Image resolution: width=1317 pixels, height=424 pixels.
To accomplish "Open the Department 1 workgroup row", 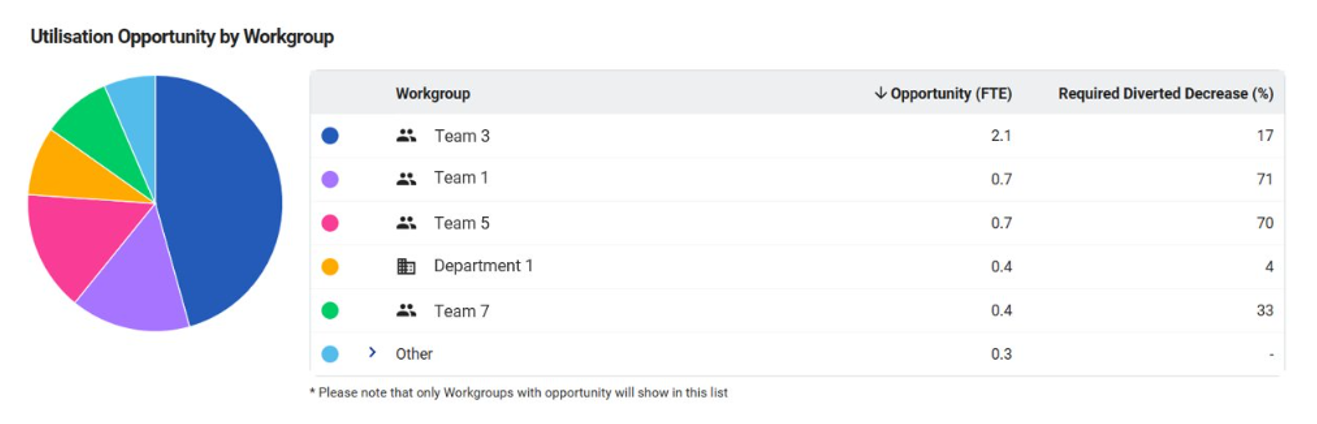I will 797,266.
